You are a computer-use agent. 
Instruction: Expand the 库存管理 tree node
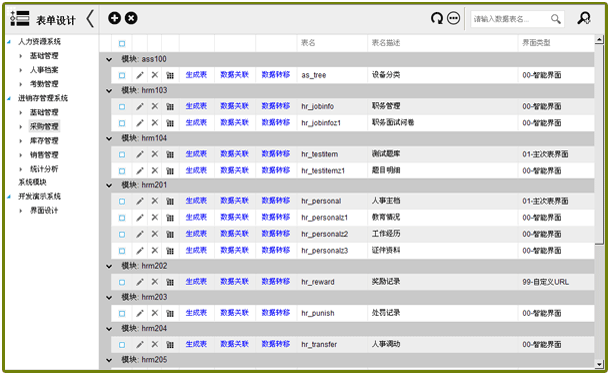click(x=21, y=140)
